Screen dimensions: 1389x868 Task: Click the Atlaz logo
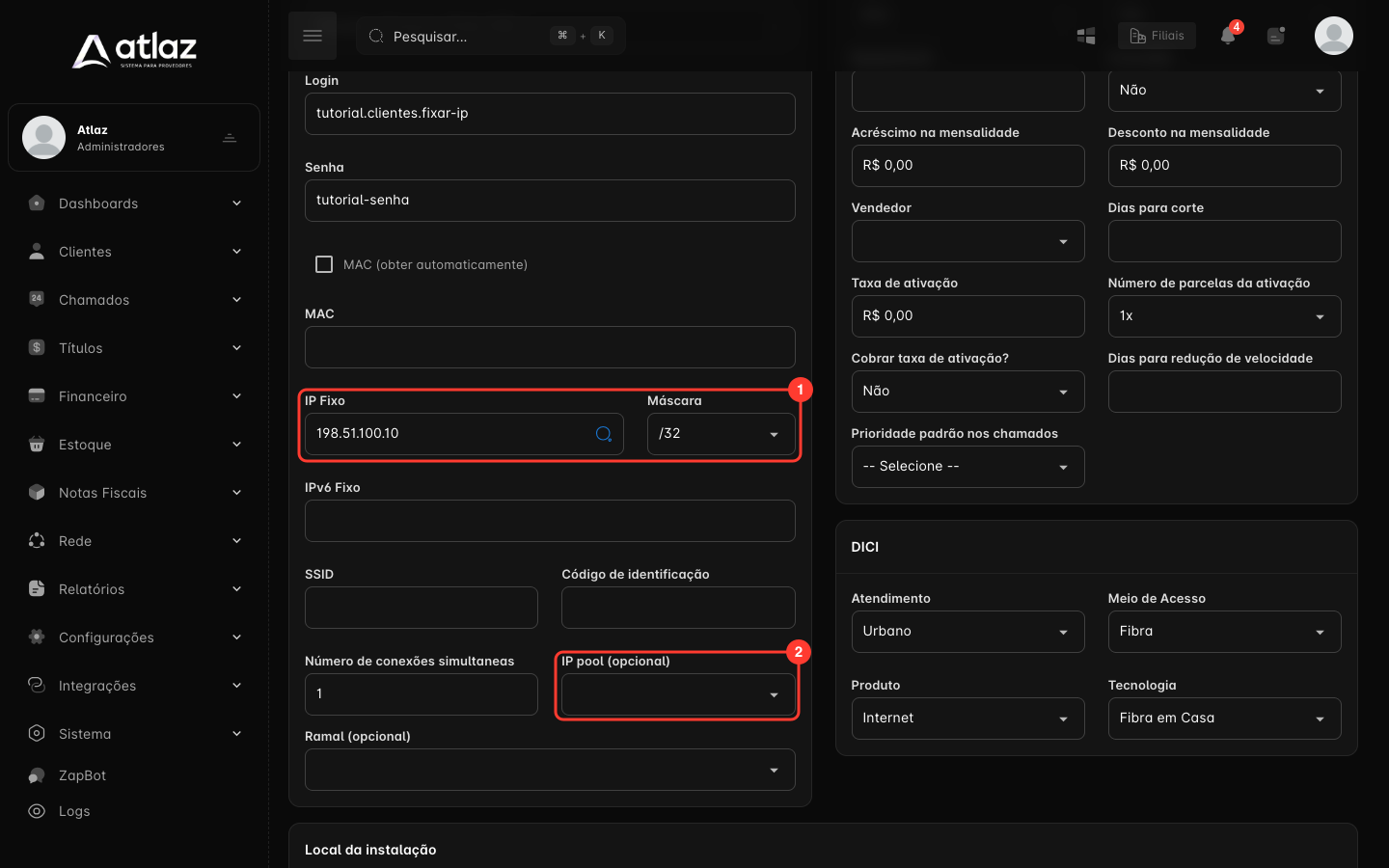(134, 50)
